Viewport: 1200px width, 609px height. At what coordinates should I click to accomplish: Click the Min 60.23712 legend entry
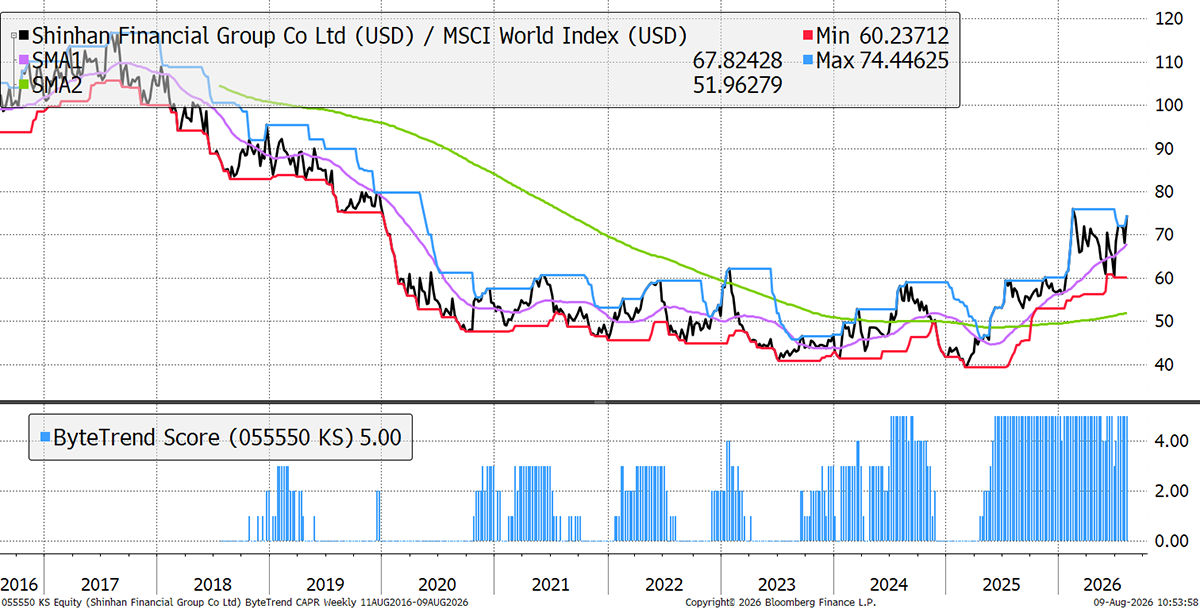coord(882,37)
